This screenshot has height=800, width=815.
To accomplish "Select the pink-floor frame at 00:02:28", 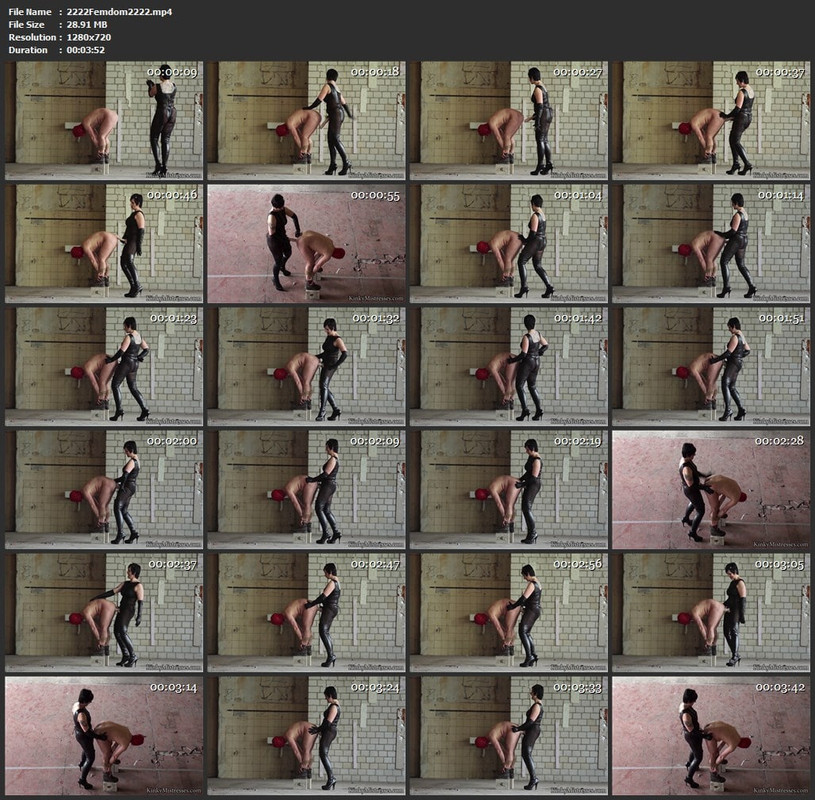I will pos(711,490).
